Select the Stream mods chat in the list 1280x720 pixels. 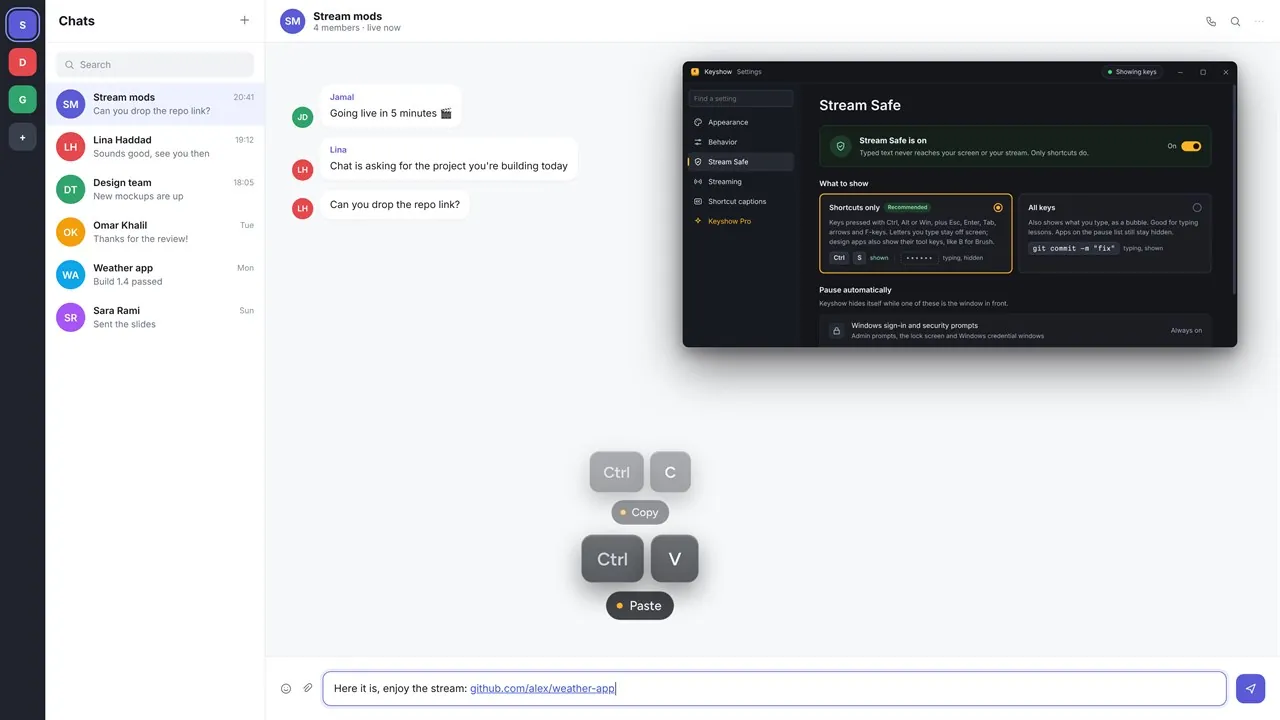(155, 104)
